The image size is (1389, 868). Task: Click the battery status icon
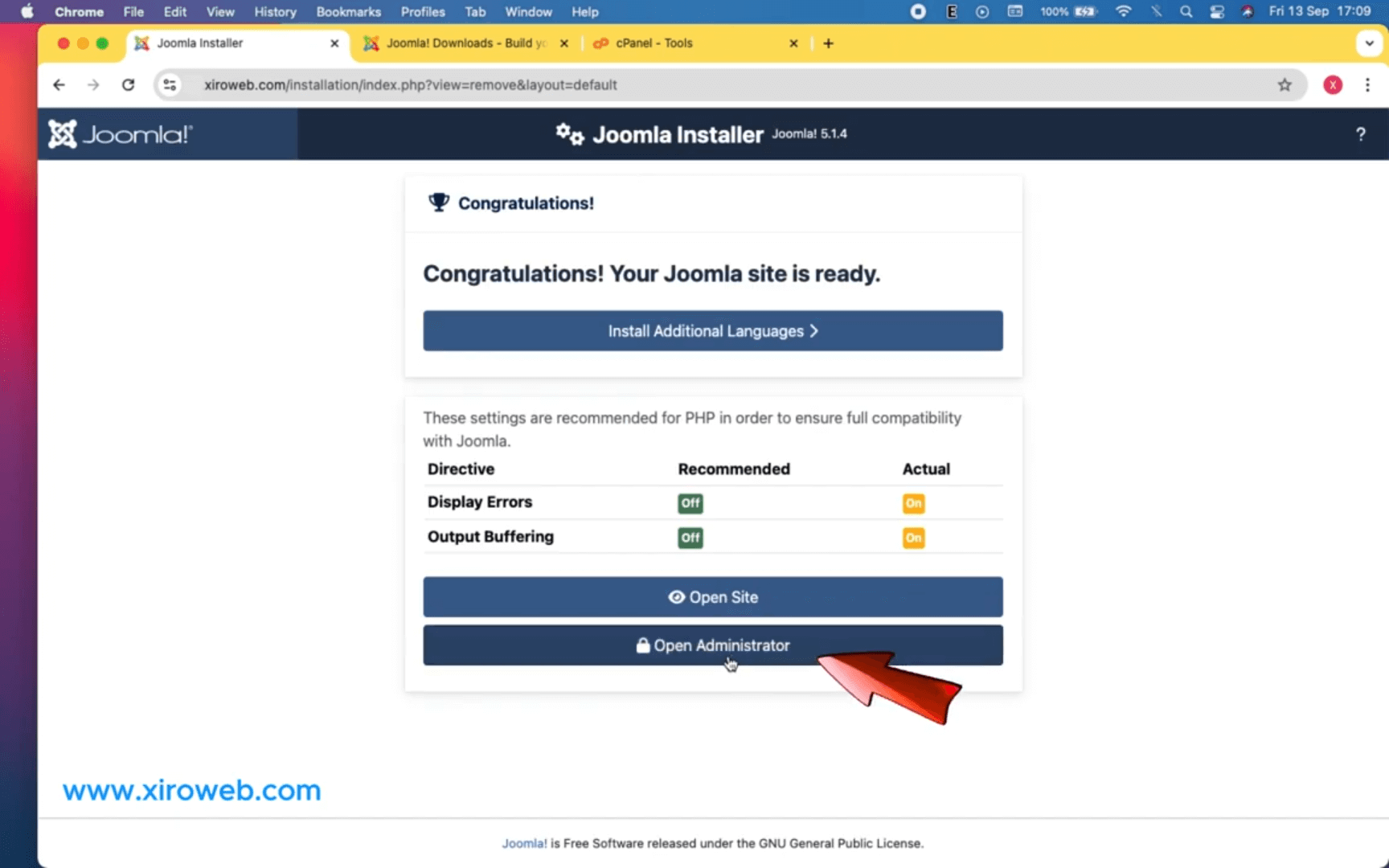(x=1086, y=11)
